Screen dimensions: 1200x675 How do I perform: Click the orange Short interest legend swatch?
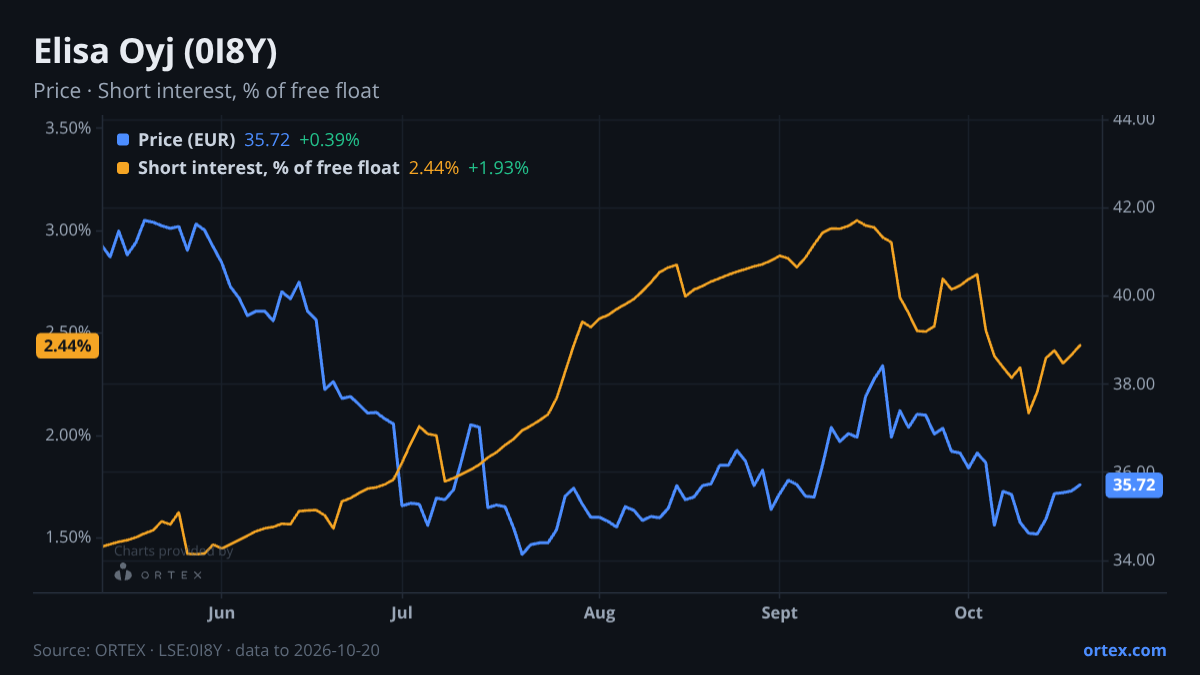(x=123, y=168)
